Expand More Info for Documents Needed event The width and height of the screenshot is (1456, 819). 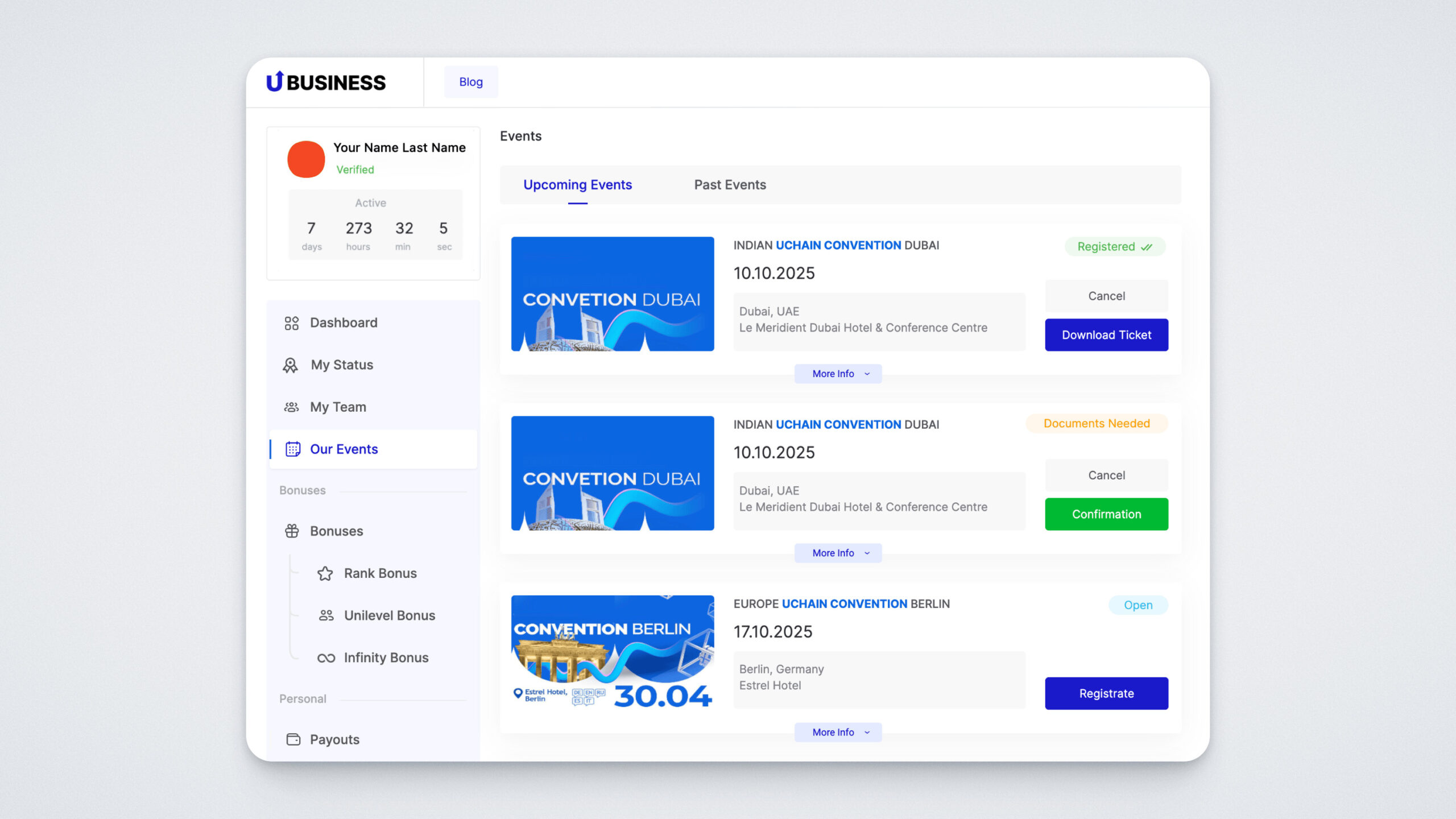(838, 553)
